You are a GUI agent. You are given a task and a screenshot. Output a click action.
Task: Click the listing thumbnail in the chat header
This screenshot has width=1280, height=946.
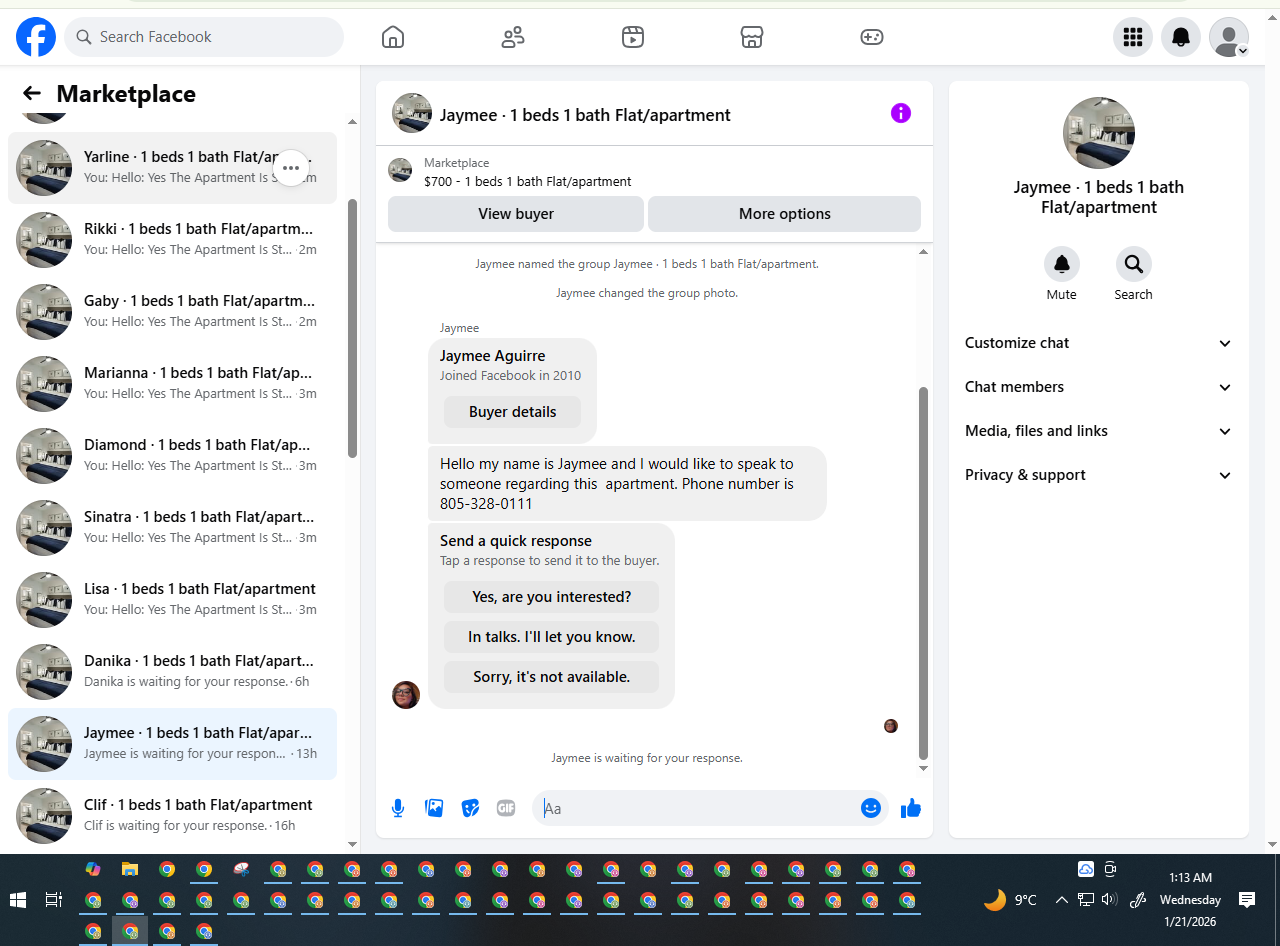pyautogui.click(x=412, y=113)
